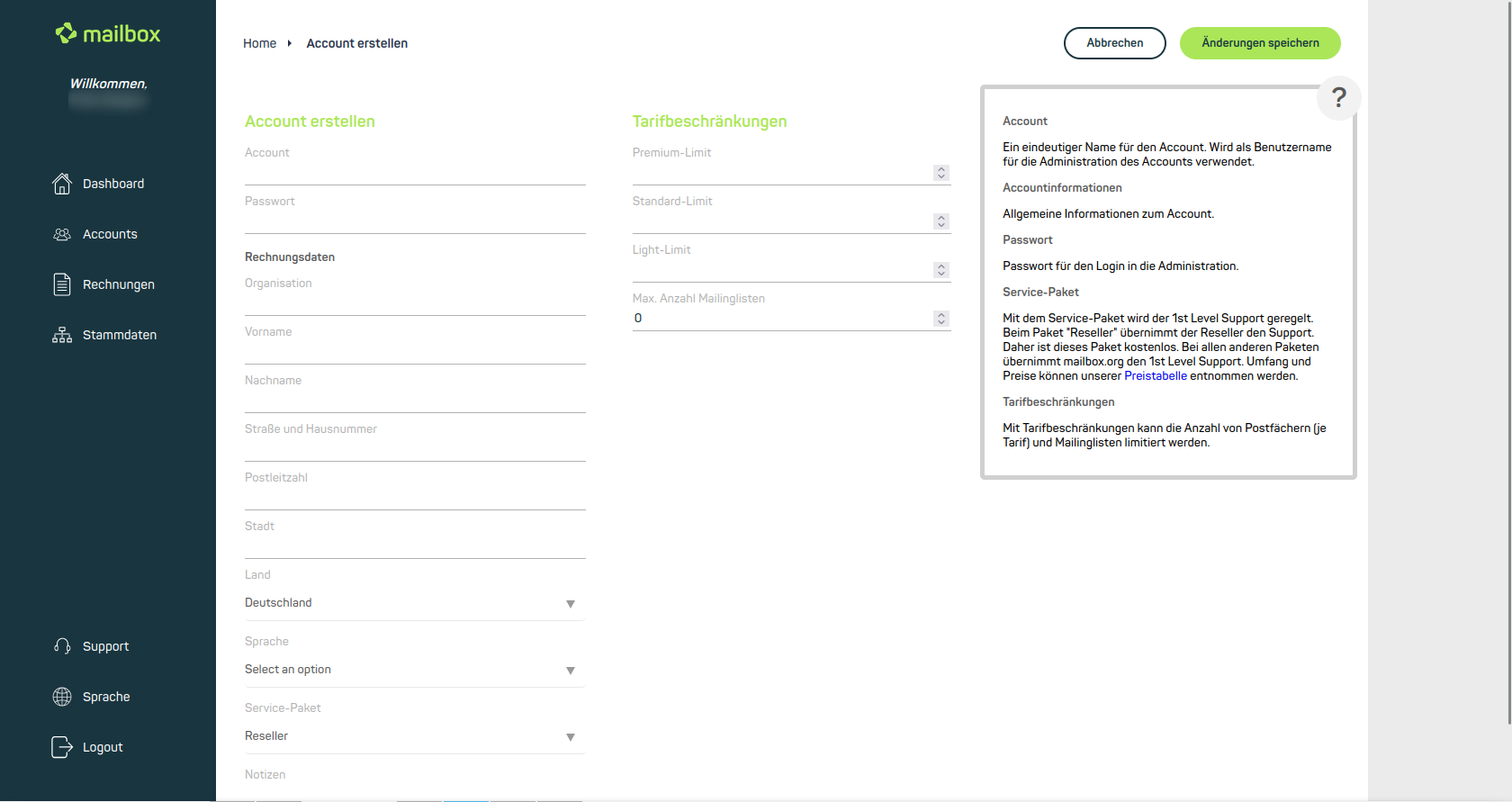
Task: Click the mailbox logo
Action: 108,34
